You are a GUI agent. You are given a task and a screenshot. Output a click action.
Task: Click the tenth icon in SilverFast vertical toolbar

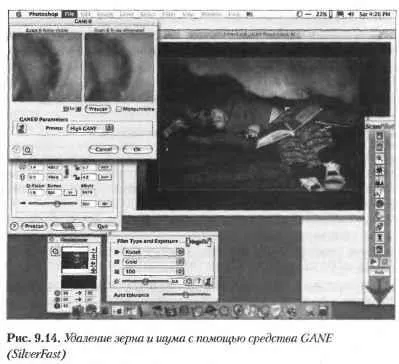(x=380, y=238)
